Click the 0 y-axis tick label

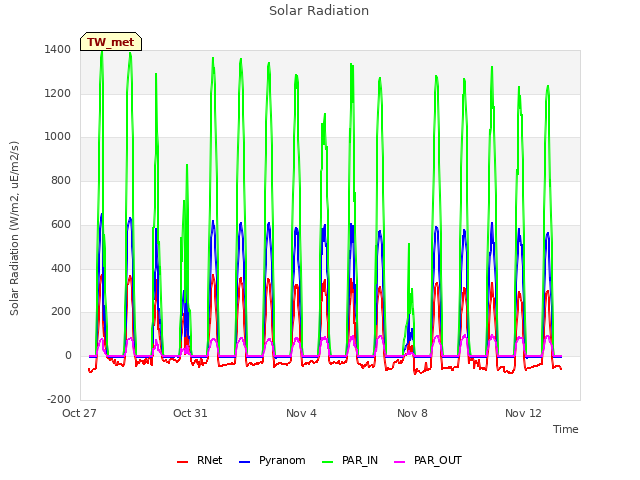(x=68, y=356)
